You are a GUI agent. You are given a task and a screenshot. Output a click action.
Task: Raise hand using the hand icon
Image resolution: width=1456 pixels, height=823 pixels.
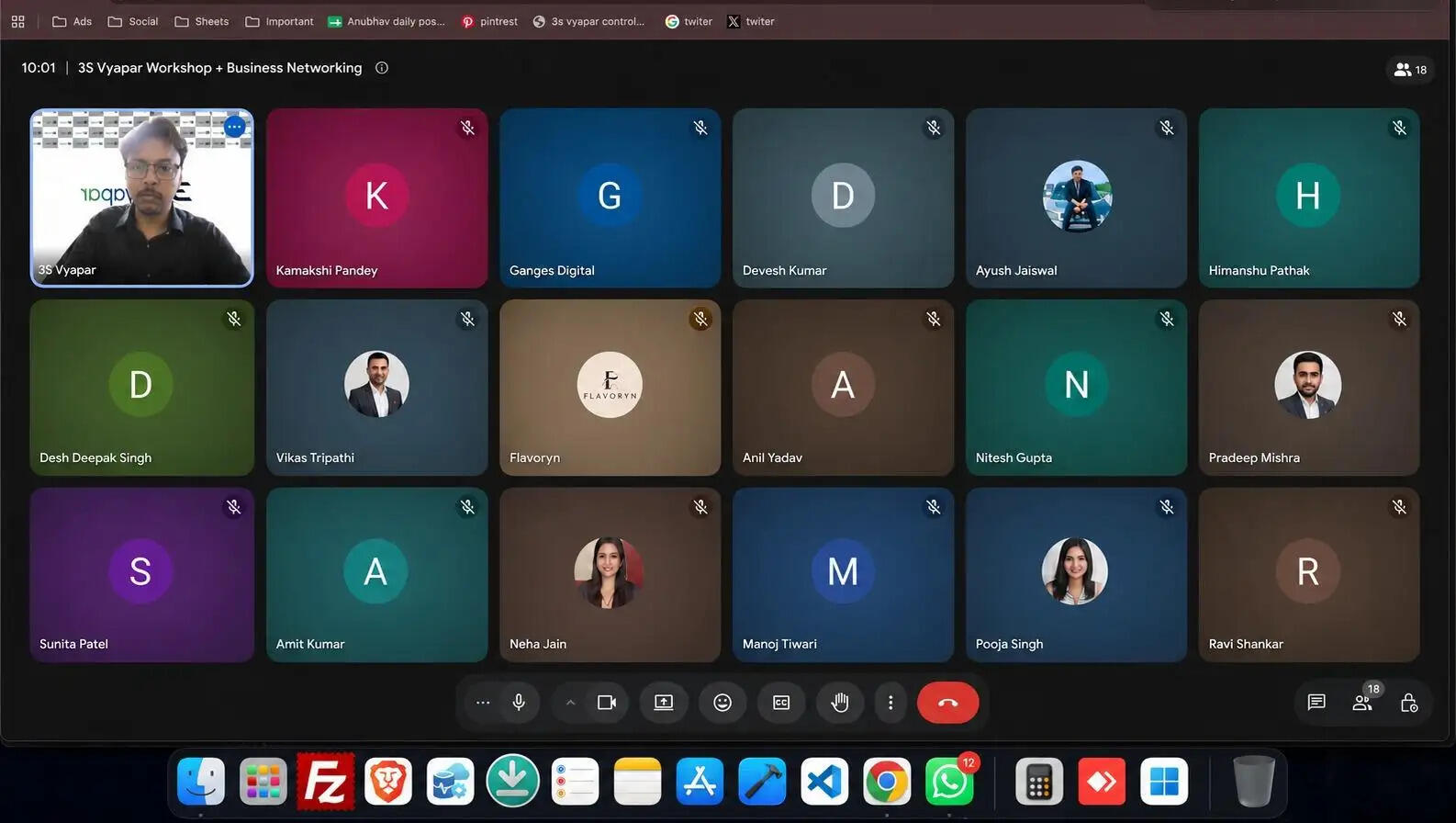point(840,703)
